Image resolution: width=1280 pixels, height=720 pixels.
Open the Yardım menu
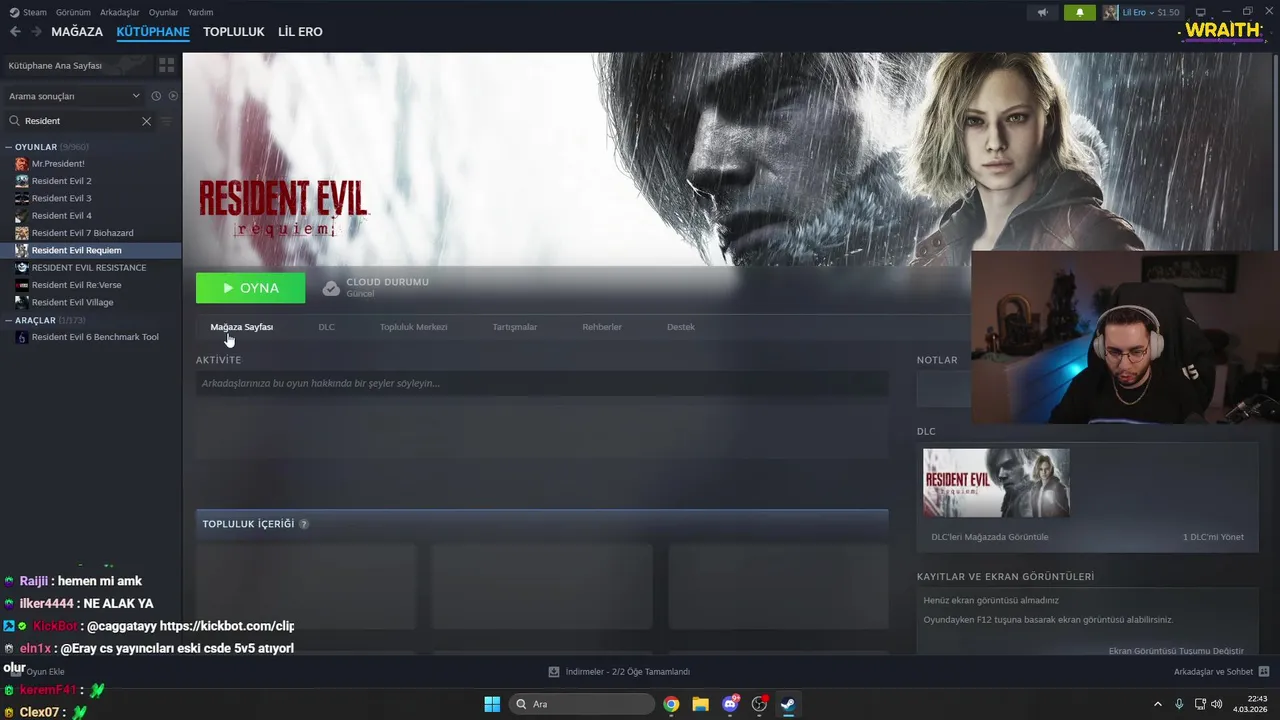point(200,12)
